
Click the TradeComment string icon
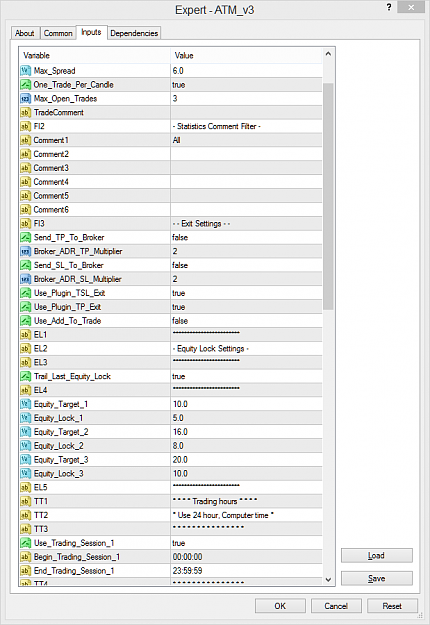[26, 112]
